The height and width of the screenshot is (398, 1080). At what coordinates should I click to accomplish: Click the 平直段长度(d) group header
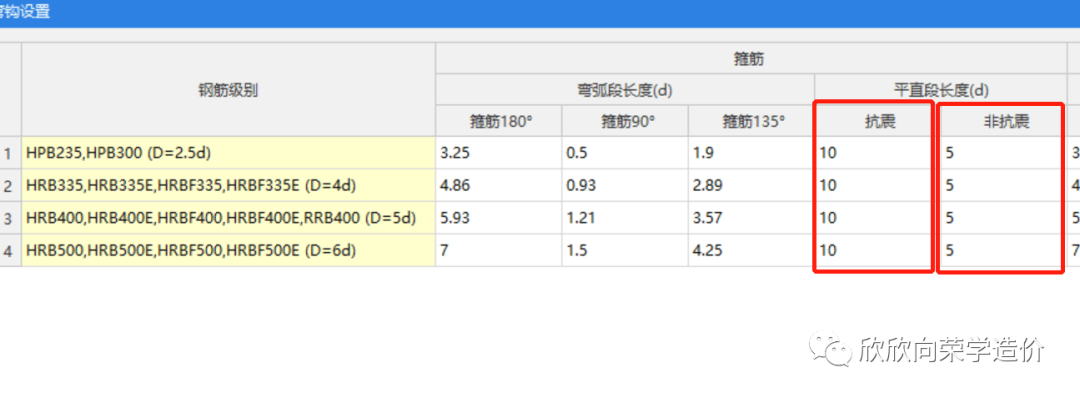coord(941,90)
